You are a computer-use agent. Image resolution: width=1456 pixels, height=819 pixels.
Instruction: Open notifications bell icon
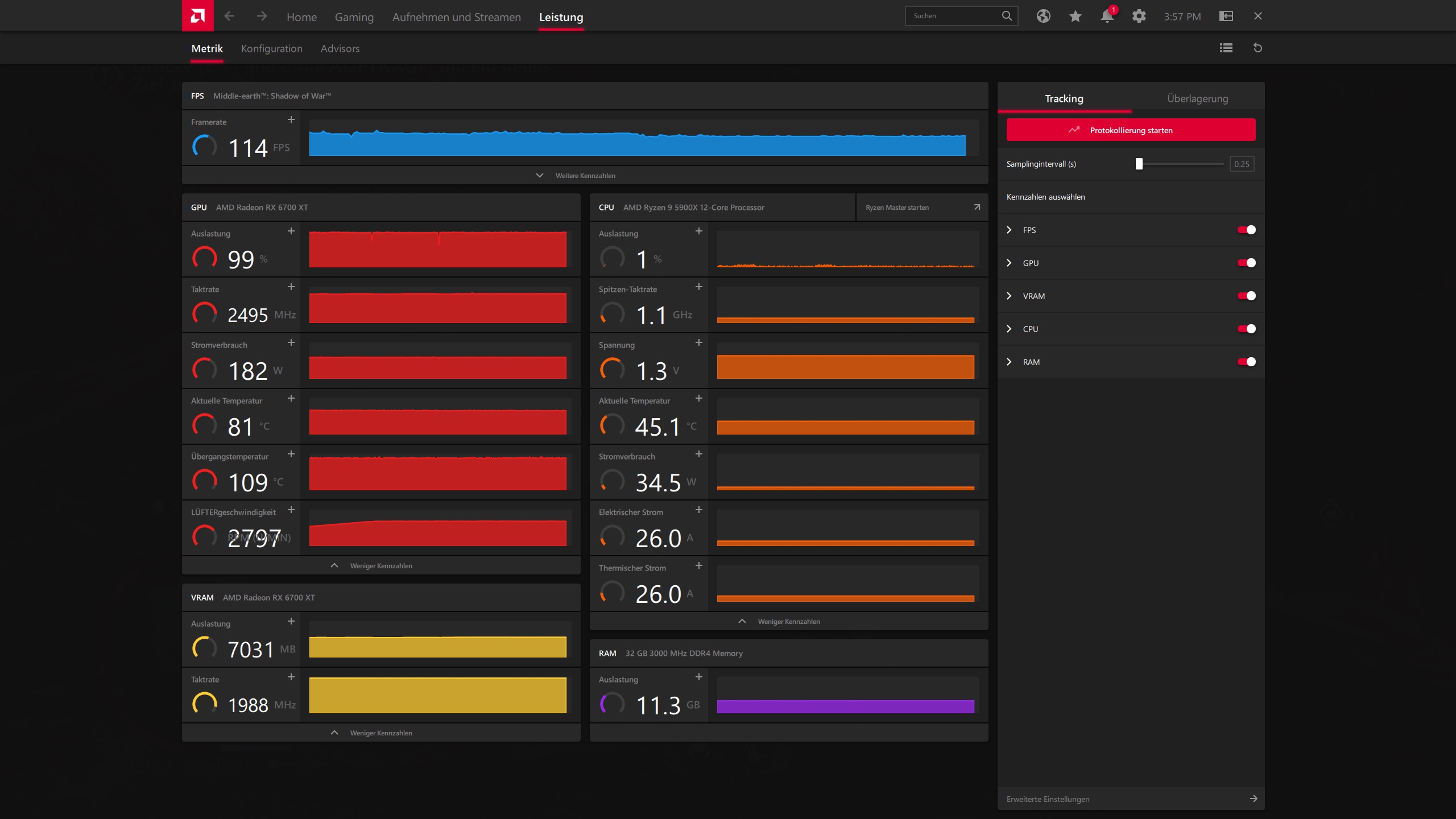1107,16
